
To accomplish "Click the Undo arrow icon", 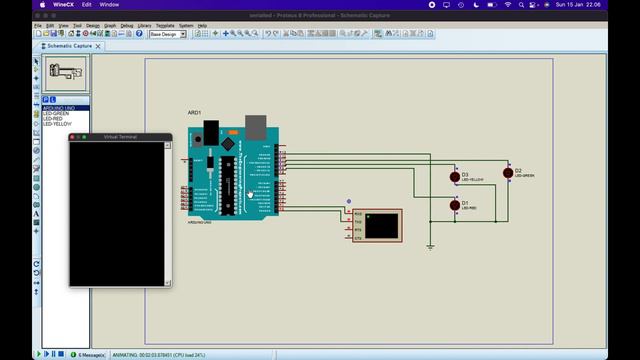I will [x=268, y=34].
